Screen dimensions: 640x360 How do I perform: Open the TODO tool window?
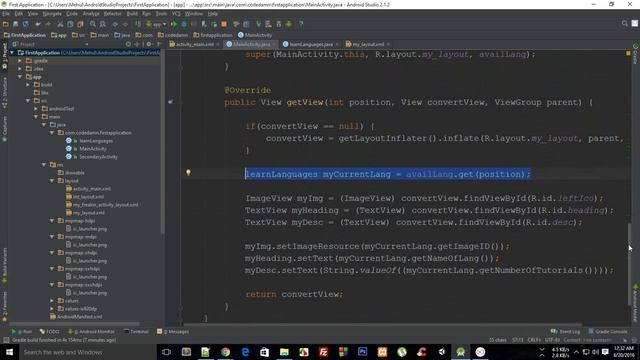point(50,331)
